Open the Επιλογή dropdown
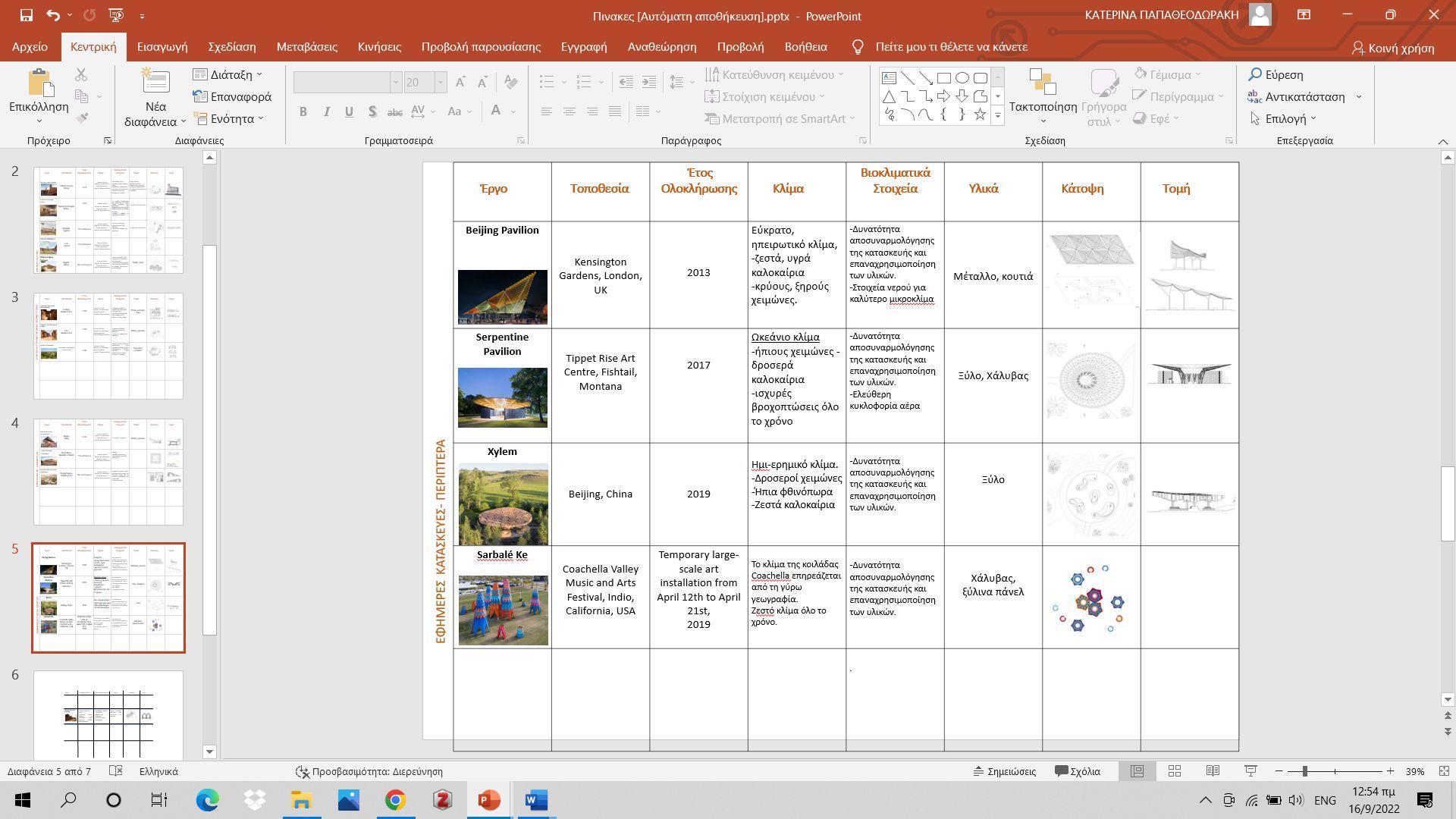This screenshot has height=819, width=1456. [x=1284, y=118]
